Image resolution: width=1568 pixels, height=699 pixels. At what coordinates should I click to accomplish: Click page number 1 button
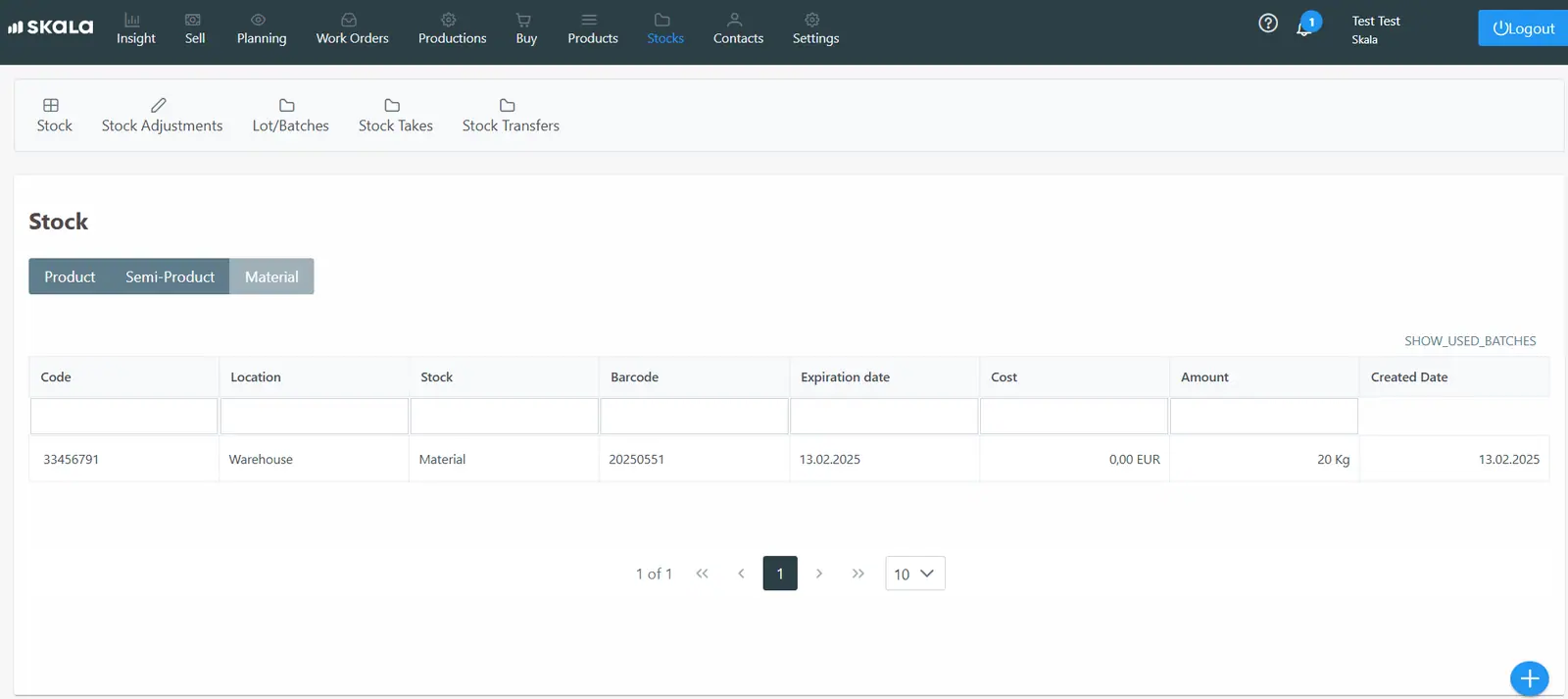click(780, 574)
